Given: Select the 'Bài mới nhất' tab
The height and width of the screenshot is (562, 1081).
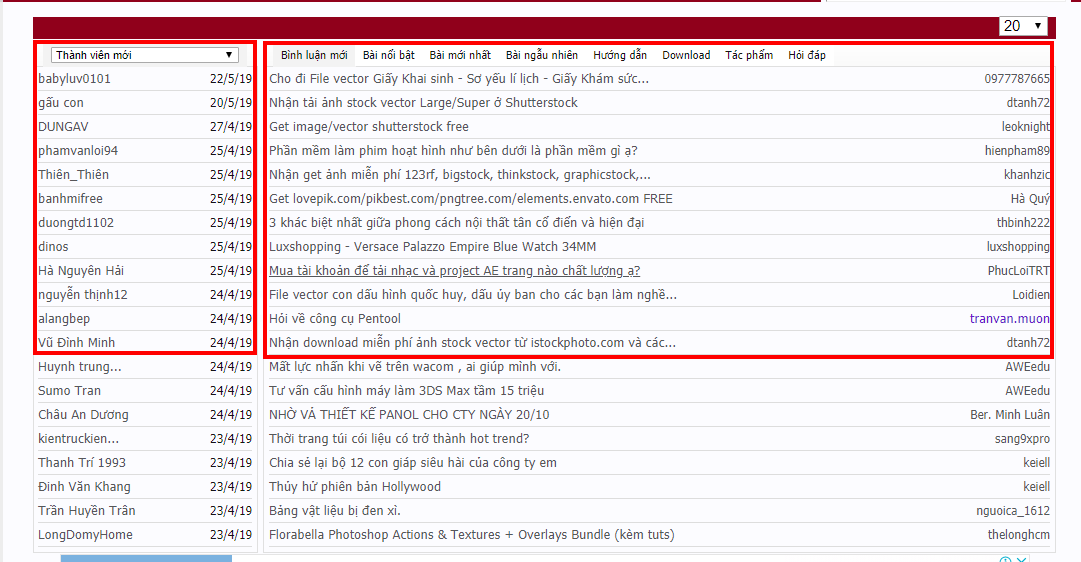Looking at the screenshot, I should [x=460, y=55].
